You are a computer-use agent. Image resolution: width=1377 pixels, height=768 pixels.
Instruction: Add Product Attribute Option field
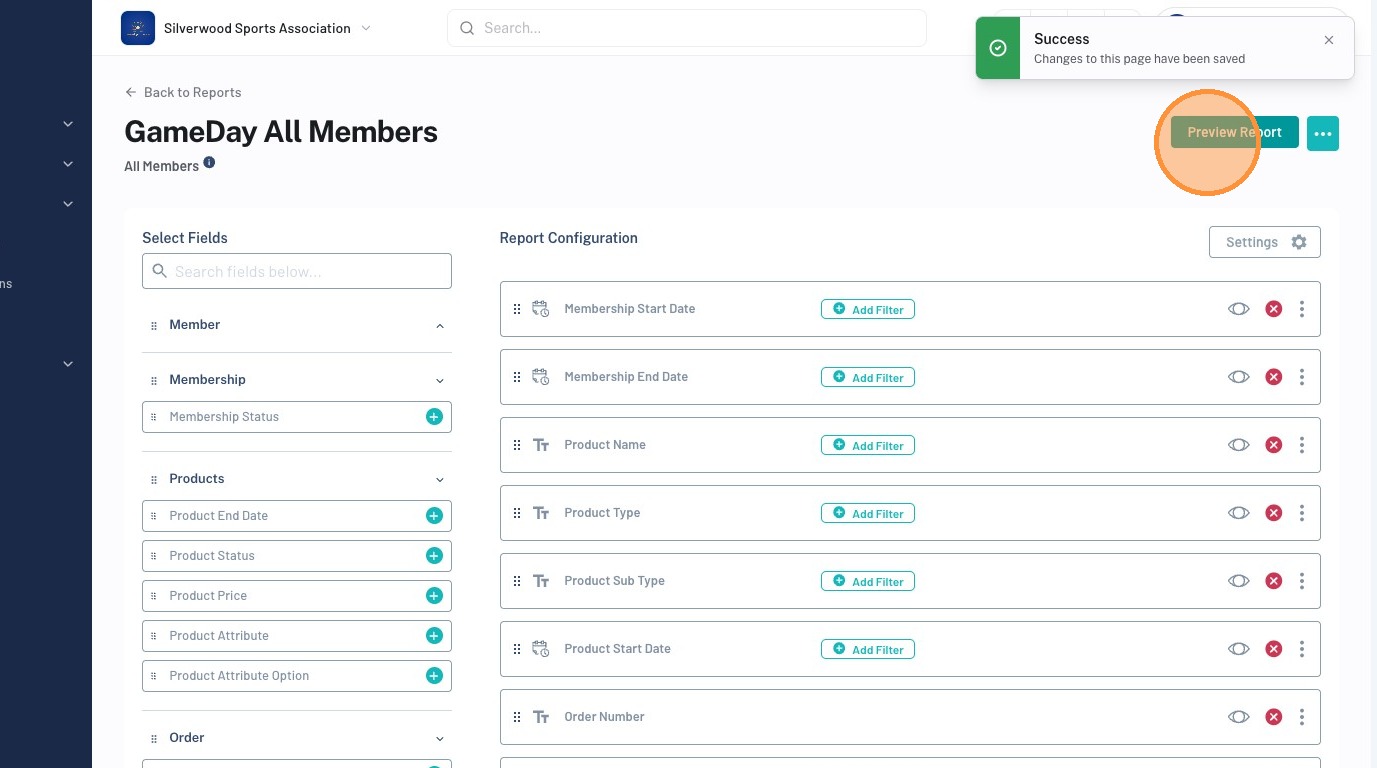434,676
